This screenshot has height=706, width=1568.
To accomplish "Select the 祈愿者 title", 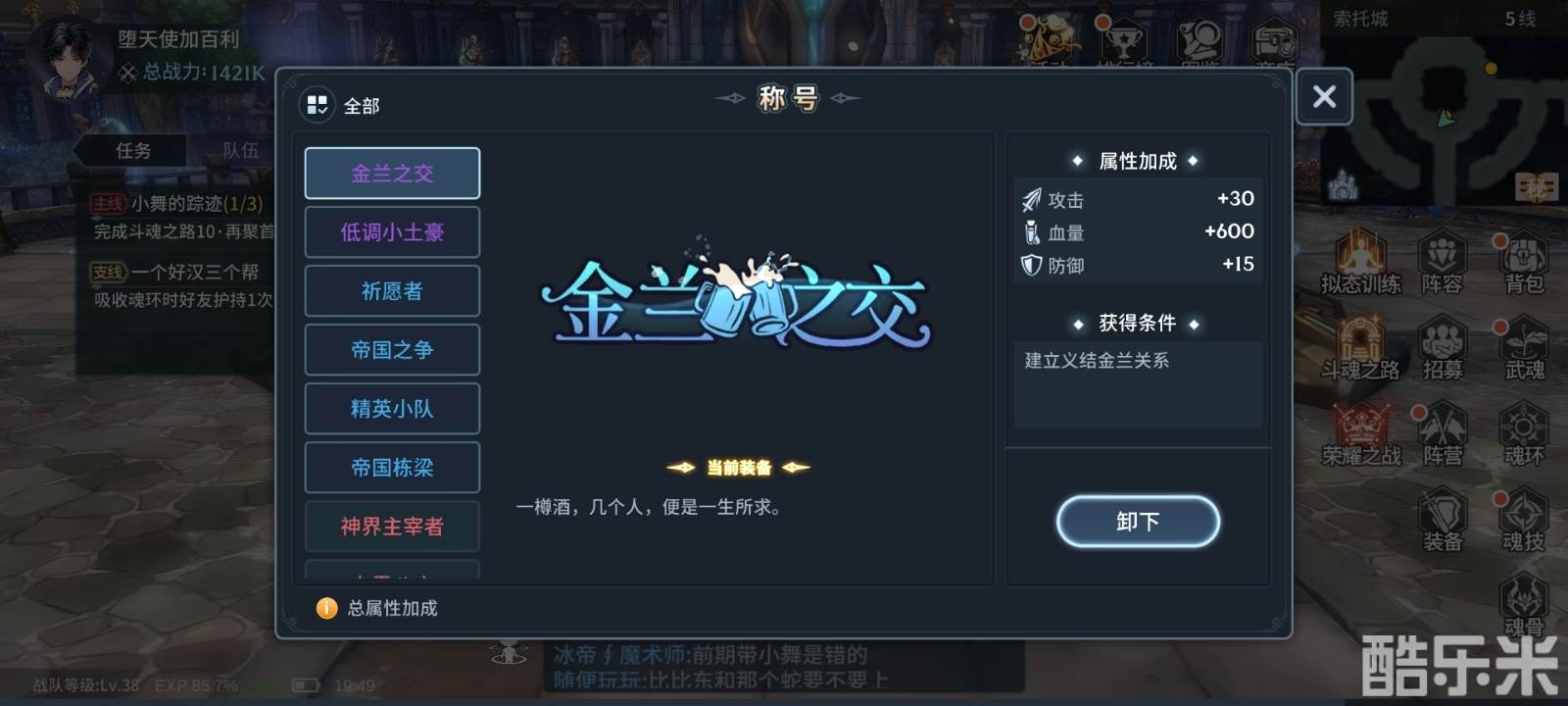I will click(392, 291).
